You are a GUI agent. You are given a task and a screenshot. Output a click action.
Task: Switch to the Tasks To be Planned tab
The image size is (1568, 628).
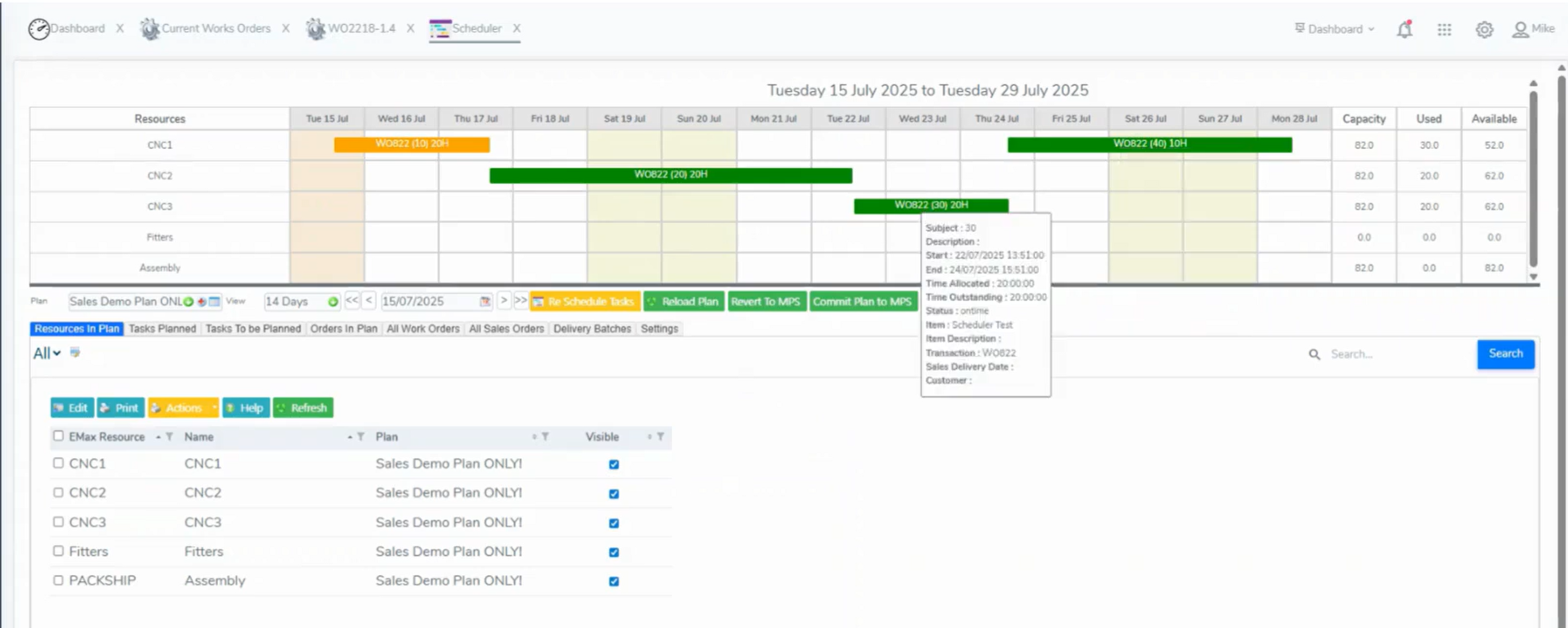(x=253, y=328)
